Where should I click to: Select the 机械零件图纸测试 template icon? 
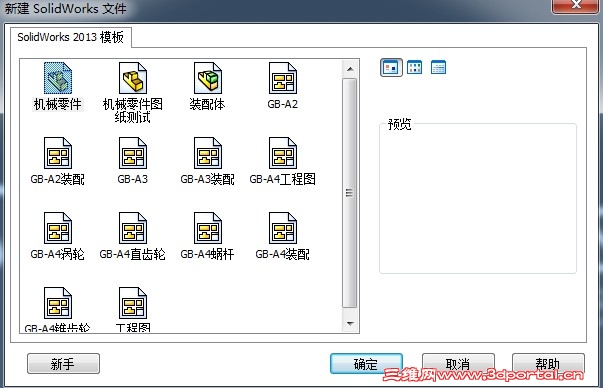pyautogui.click(x=133, y=78)
